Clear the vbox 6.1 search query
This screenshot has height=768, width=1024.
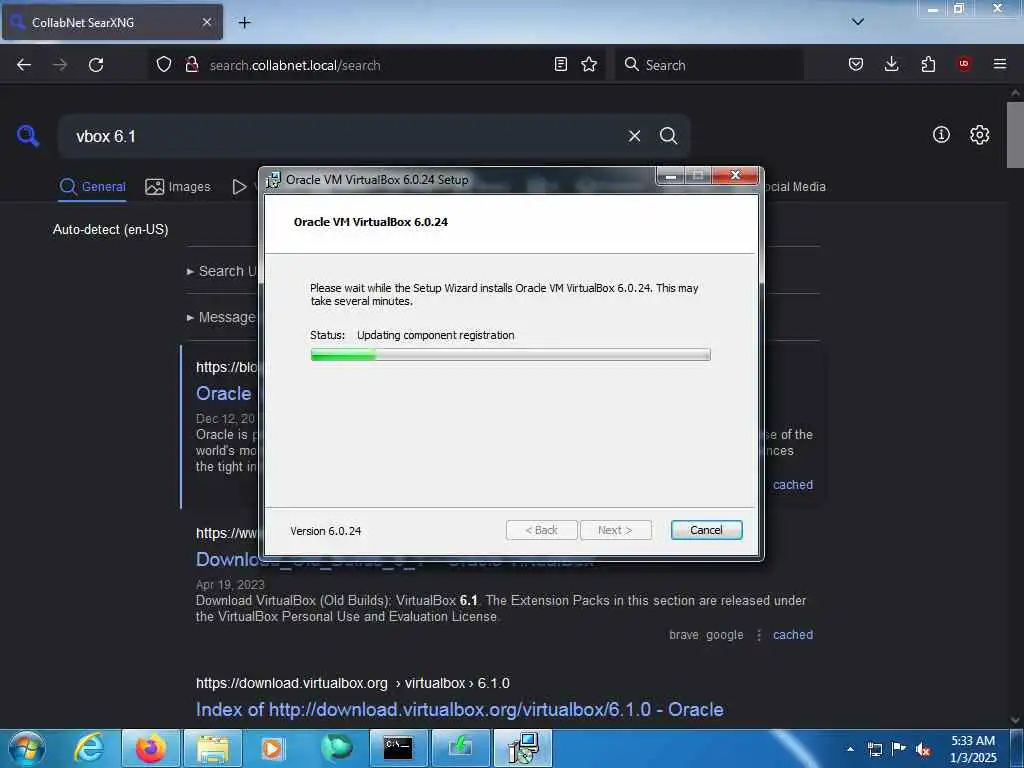[x=634, y=136]
